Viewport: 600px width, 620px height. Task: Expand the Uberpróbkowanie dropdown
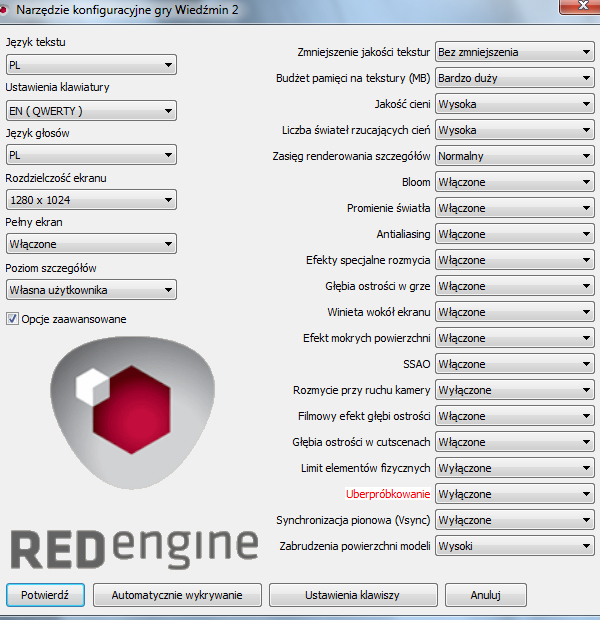point(515,494)
